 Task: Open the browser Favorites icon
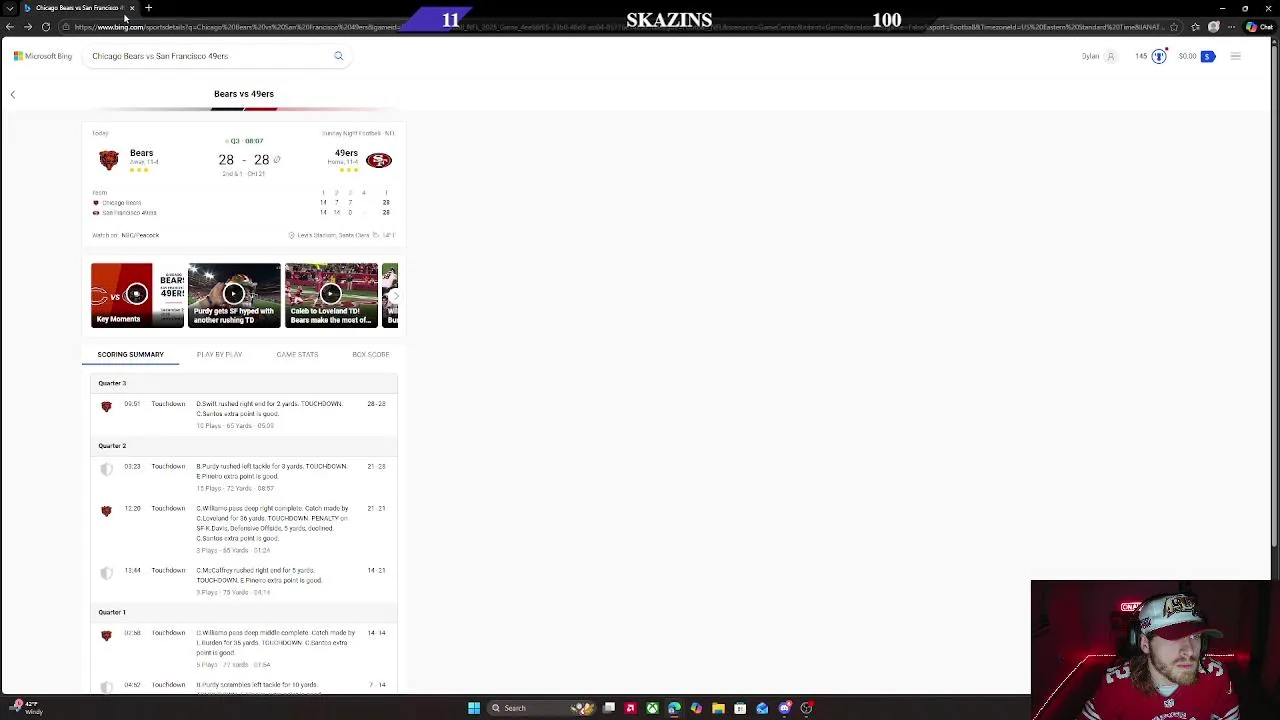1195,27
